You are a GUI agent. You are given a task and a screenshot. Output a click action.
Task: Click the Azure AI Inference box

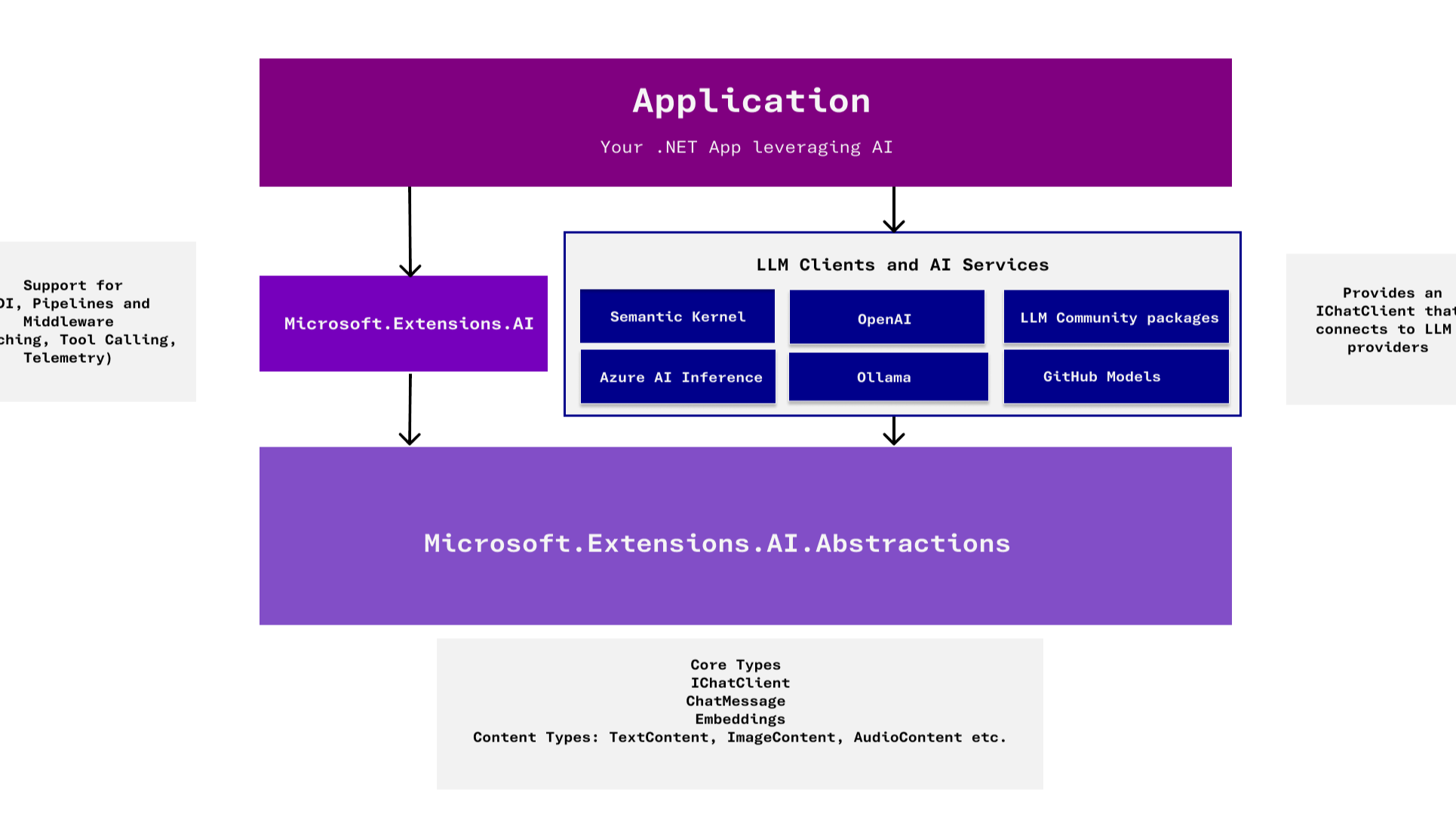(x=678, y=376)
